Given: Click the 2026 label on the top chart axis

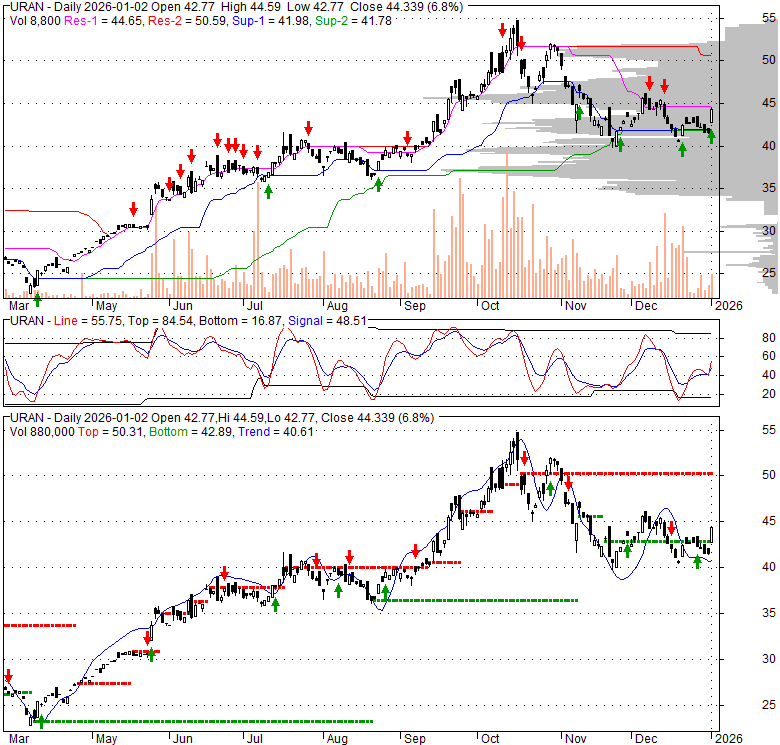Looking at the screenshot, I should point(728,305).
